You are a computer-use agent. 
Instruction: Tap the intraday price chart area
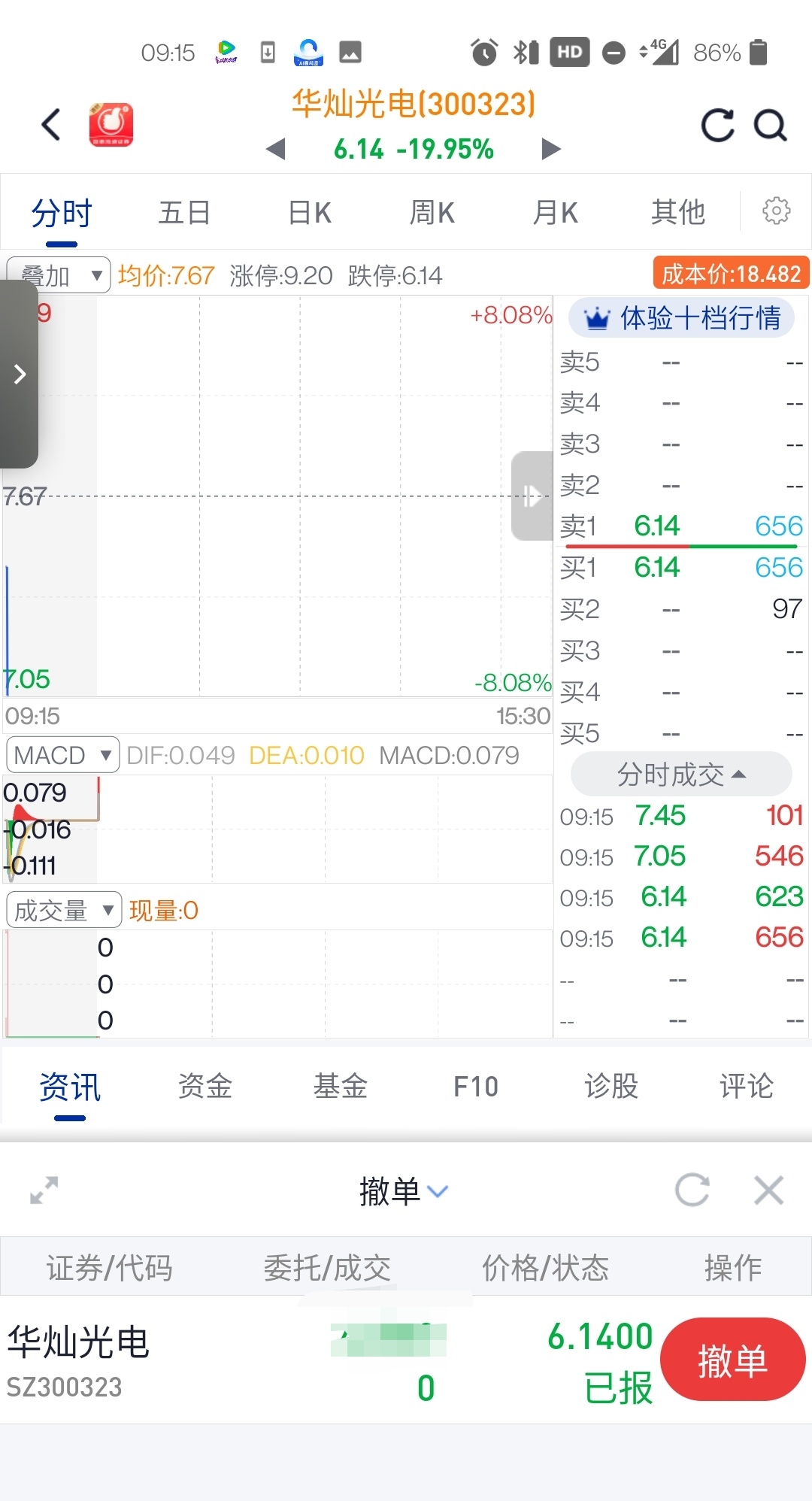pos(278,496)
